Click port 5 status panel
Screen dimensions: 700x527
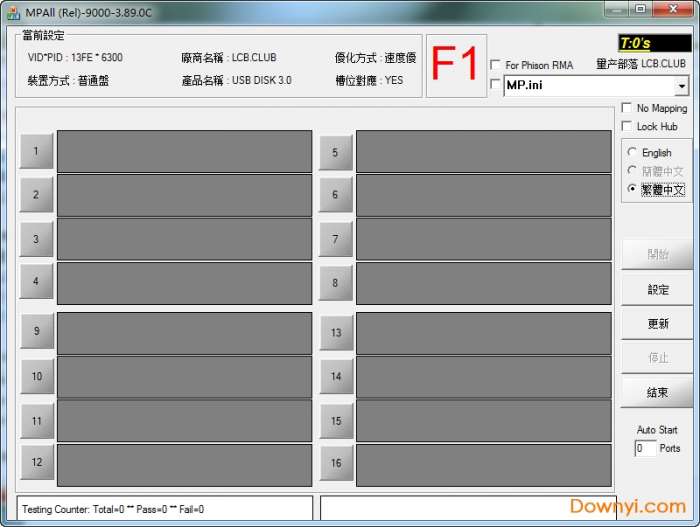(x=483, y=151)
